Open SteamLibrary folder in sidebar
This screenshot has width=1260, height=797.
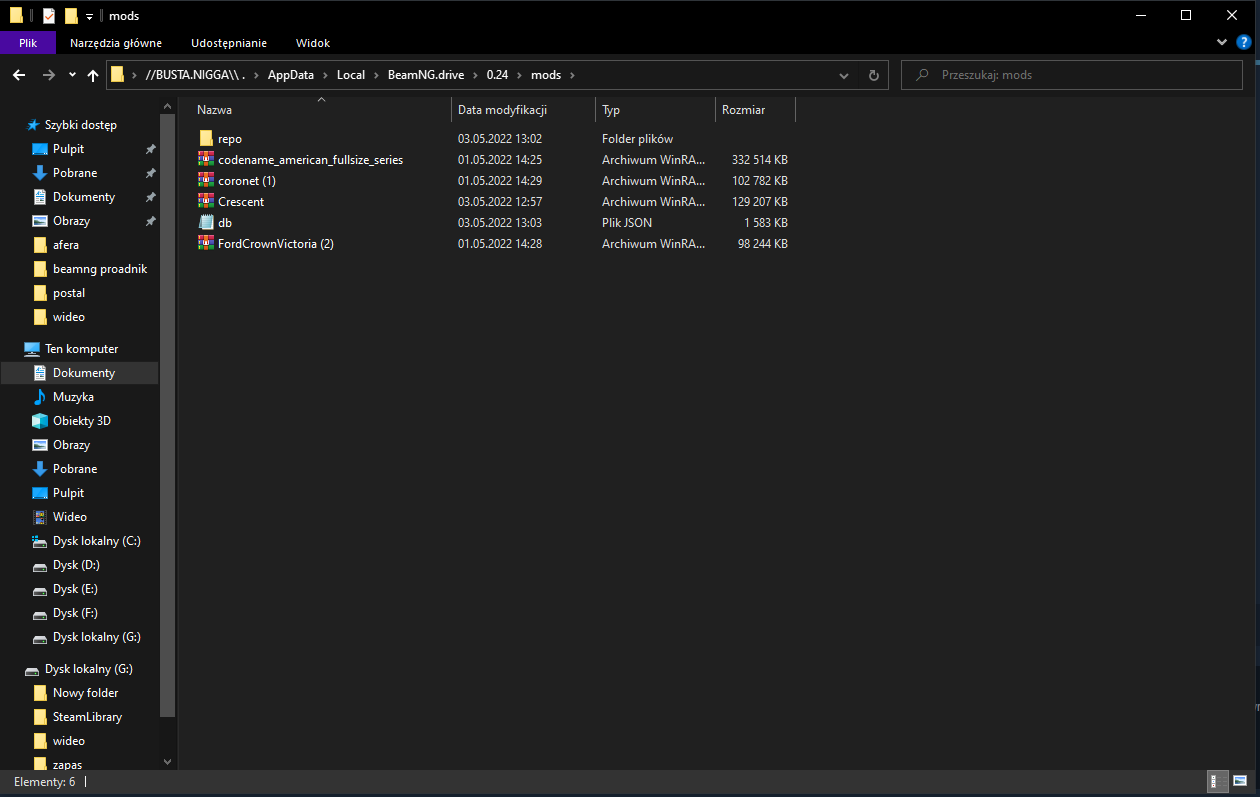coord(87,717)
